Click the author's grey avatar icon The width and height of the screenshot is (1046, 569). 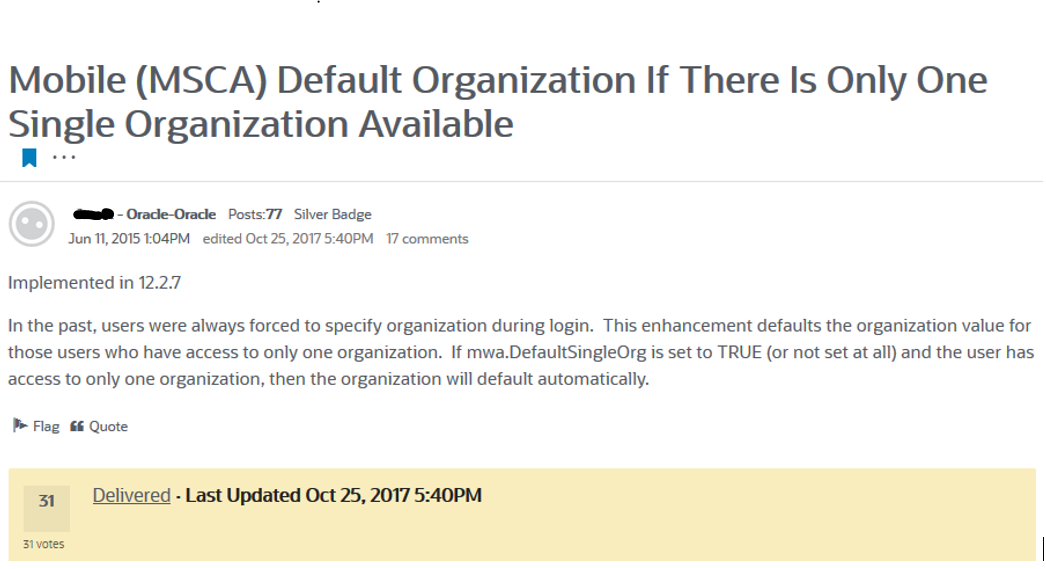[x=32, y=224]
